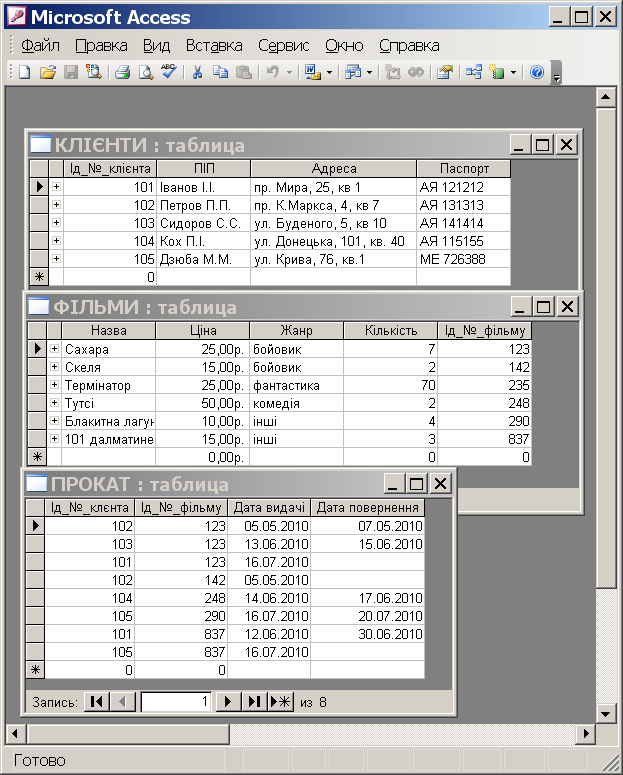Click the Open folder toolbar icon

pos(47,73)
